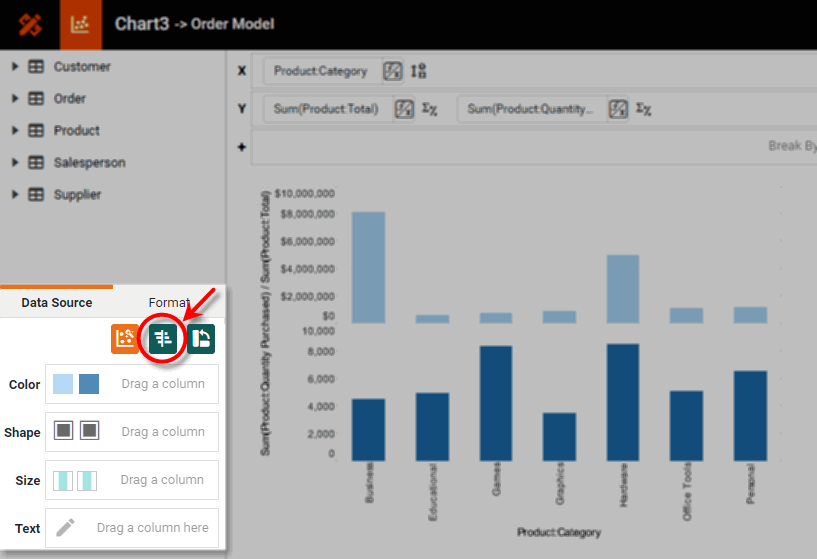This screenshot has width=817, height=559.
Task: Open edit dimension icon next to Product:Category
Action: pos(392,71)
